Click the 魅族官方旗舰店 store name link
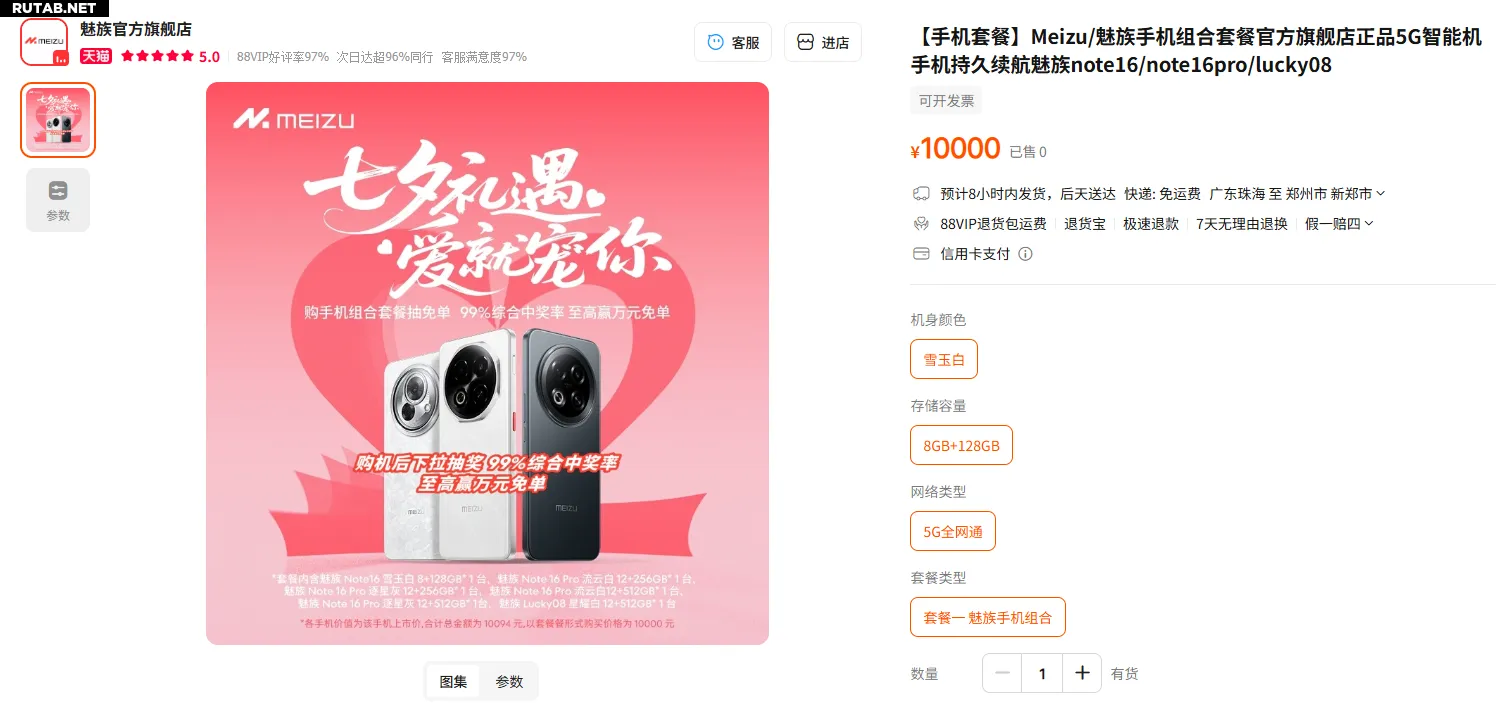 click(136, 30)
